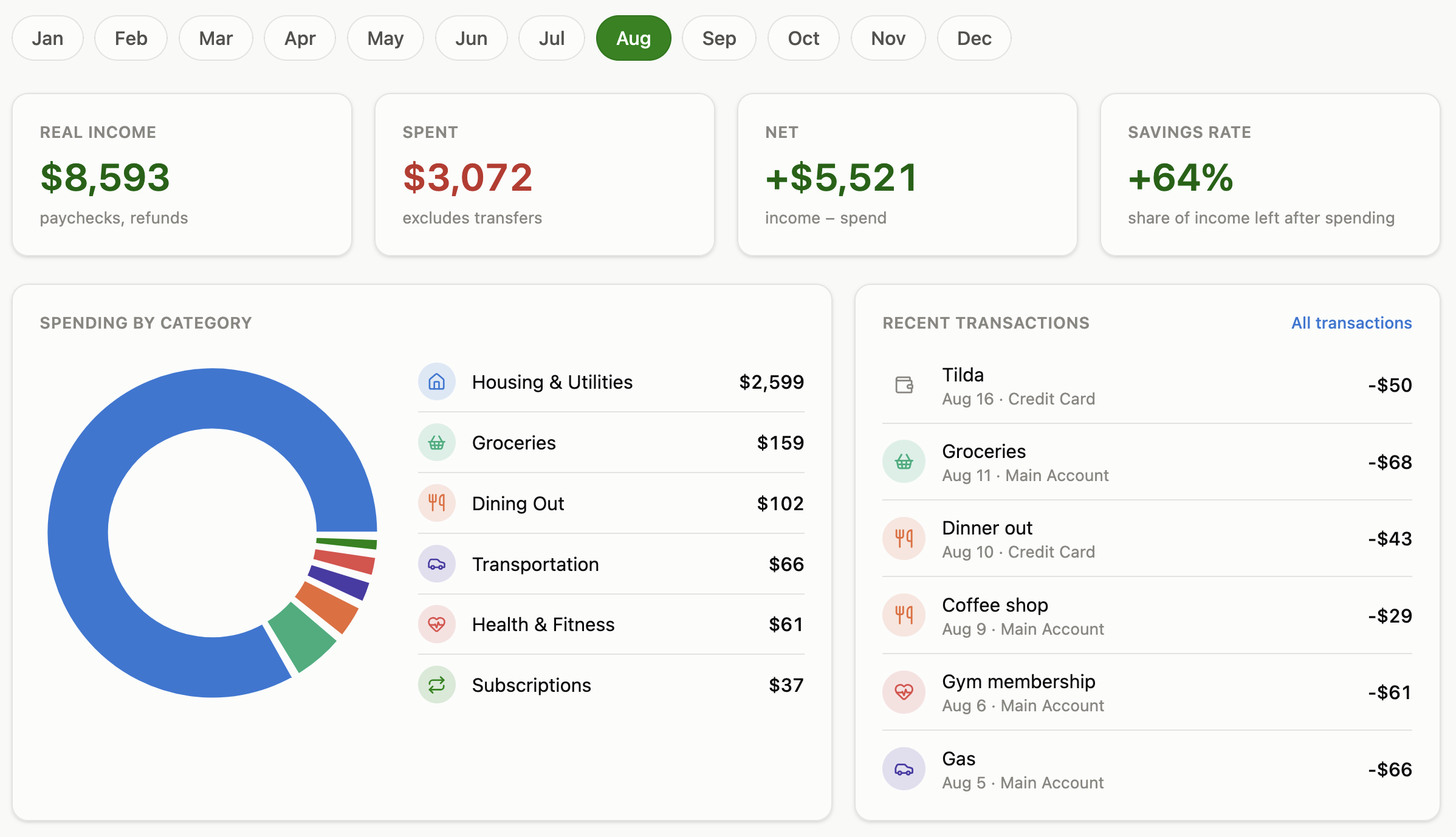1456x837 pixels.
Task: Click heart icon beside Gym membership
Action: (904, 692)
